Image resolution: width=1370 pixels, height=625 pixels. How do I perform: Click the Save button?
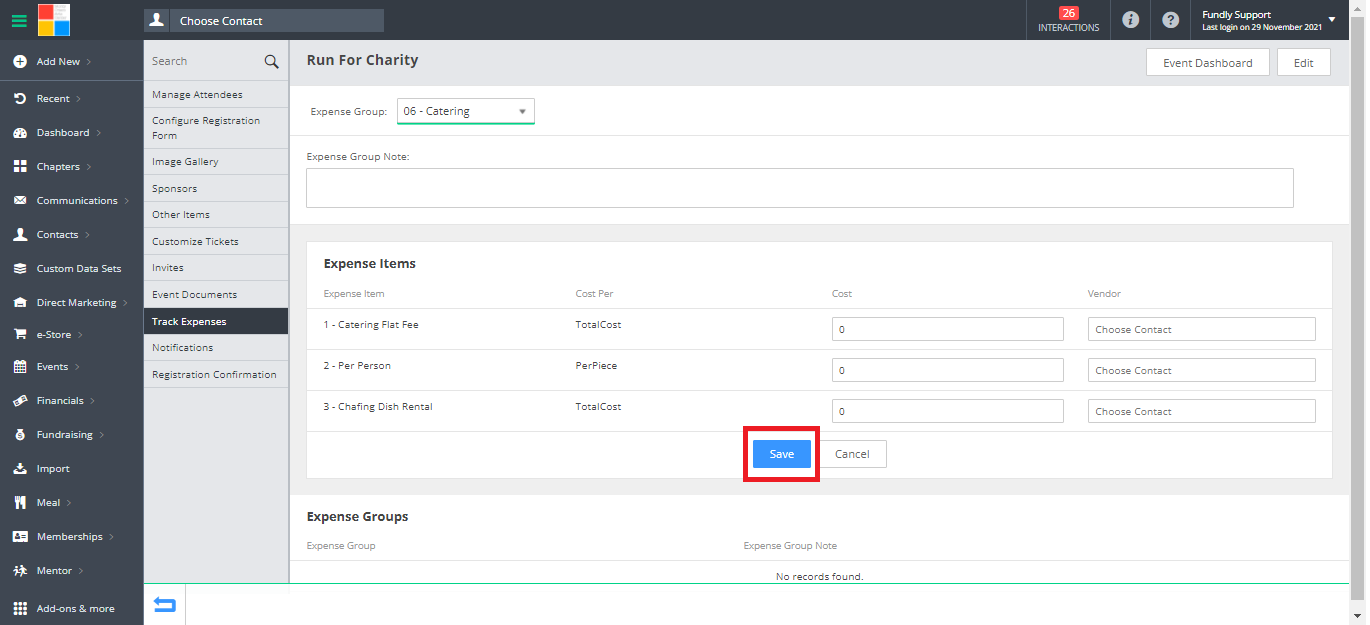[x=782, y=454]
